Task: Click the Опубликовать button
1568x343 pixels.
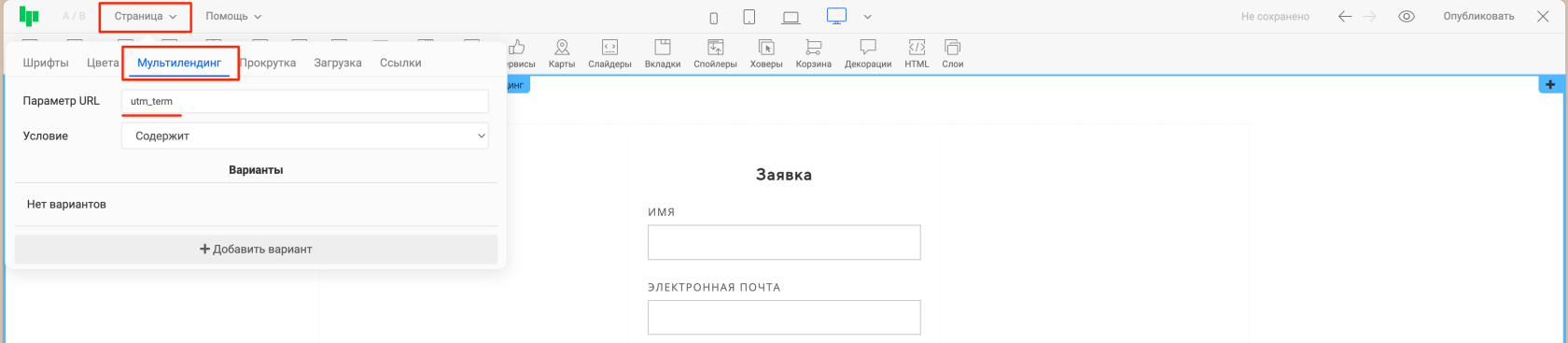Action: pos(1478,17)
